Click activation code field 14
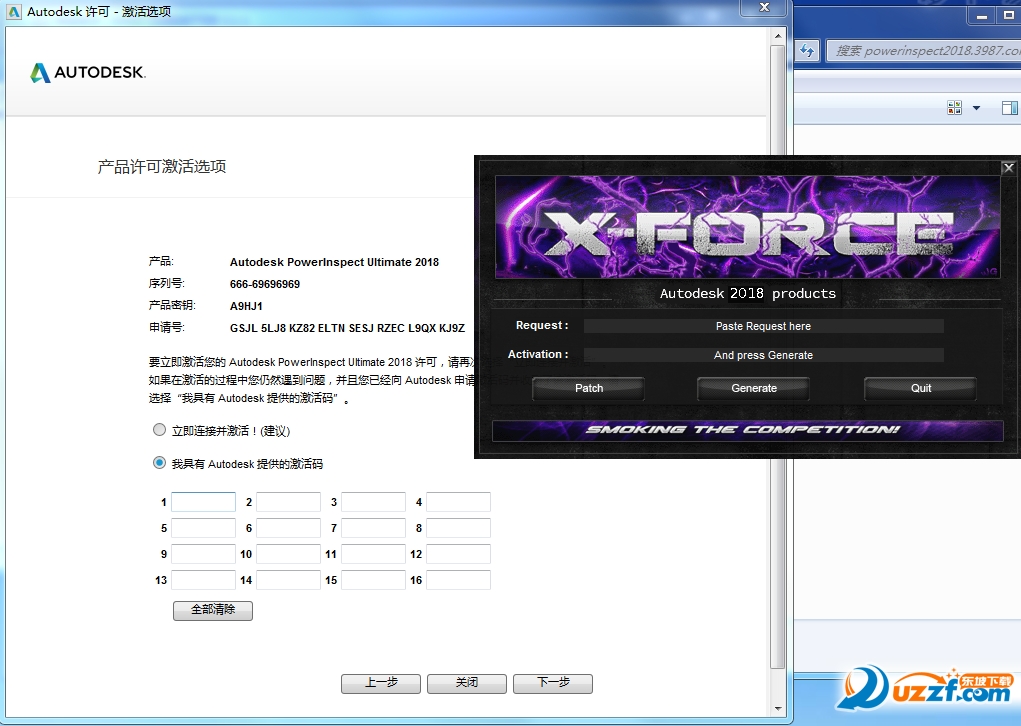The width and height of the screenshot is (1021, 726). [x=288, y=580]
